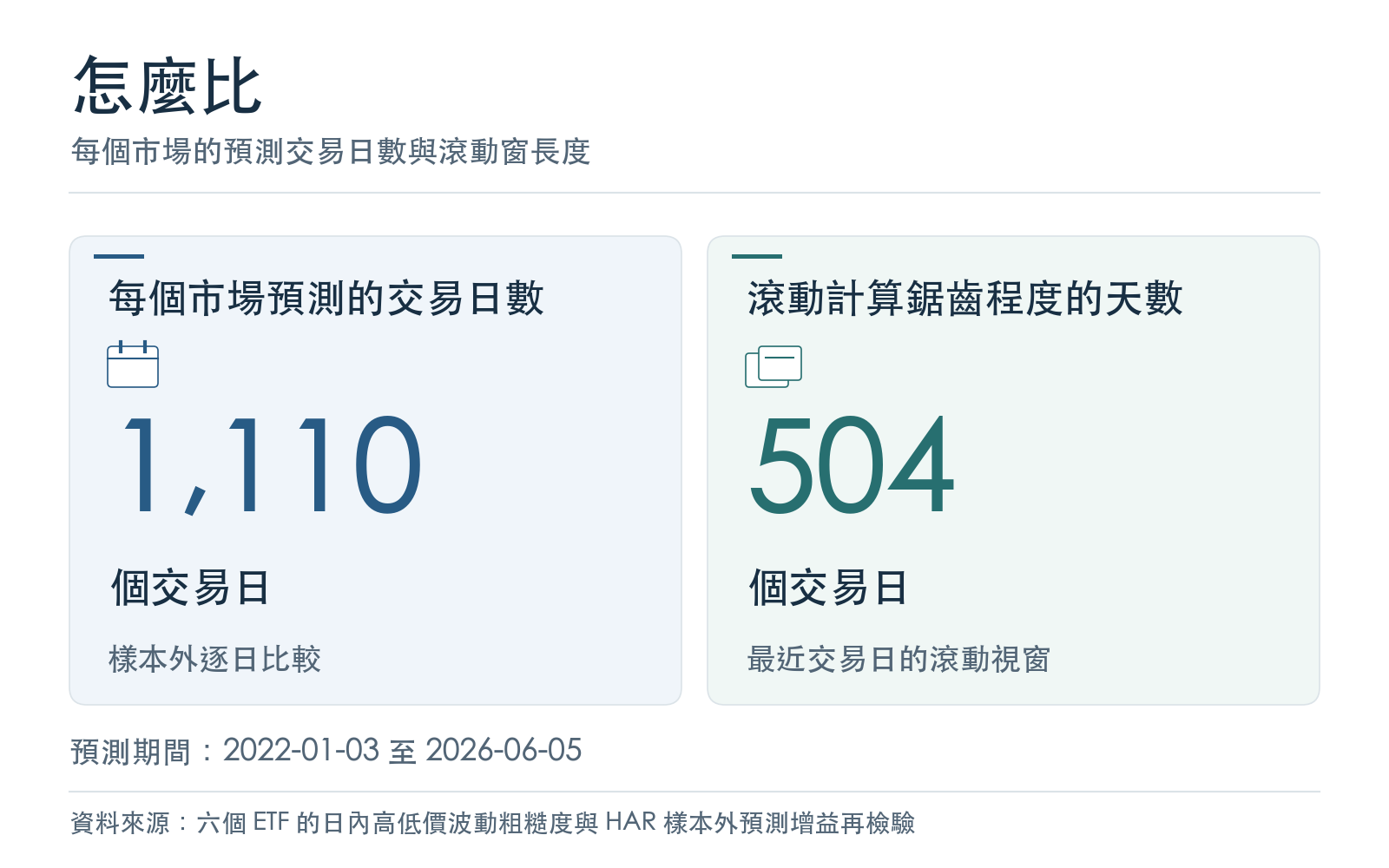The image size is (1389, 868).
Task: Select the title 怎麼比
Action: point(168,86)
